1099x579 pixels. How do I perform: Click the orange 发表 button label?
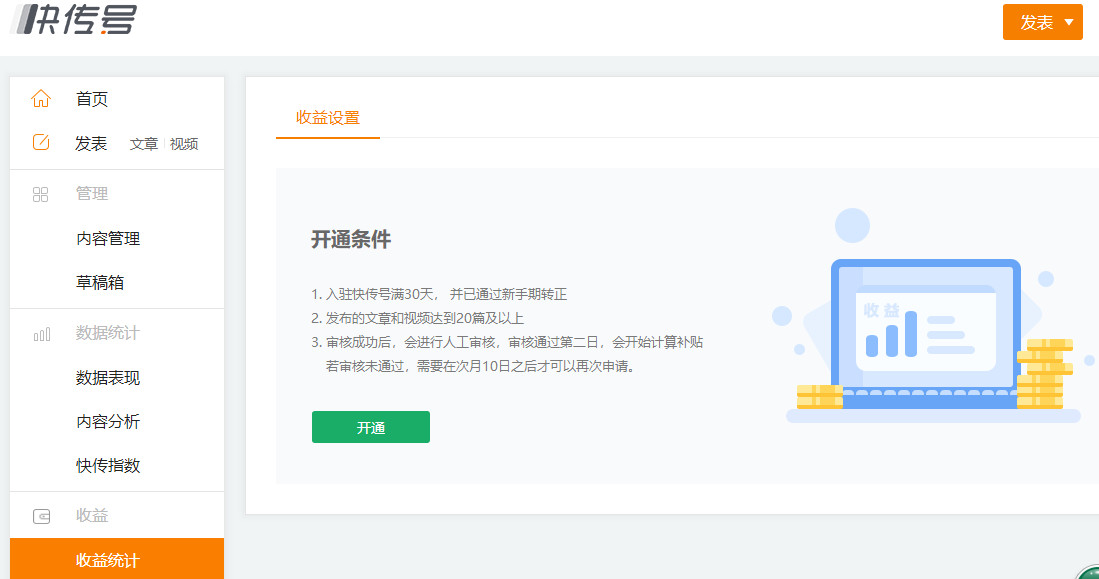click(x=1037, y=22)
